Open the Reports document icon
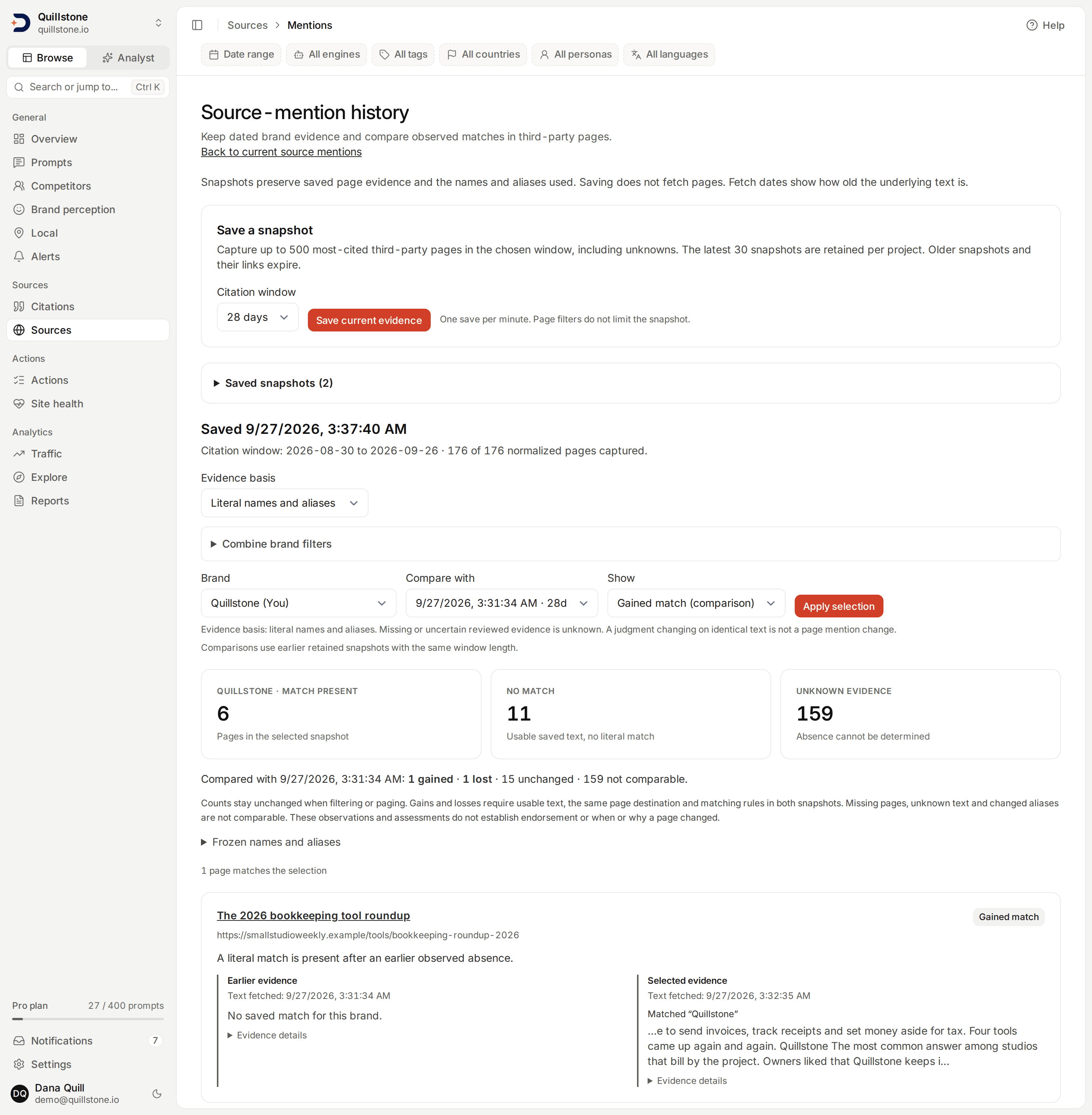1092x1115 pixels. click(19, 501)
